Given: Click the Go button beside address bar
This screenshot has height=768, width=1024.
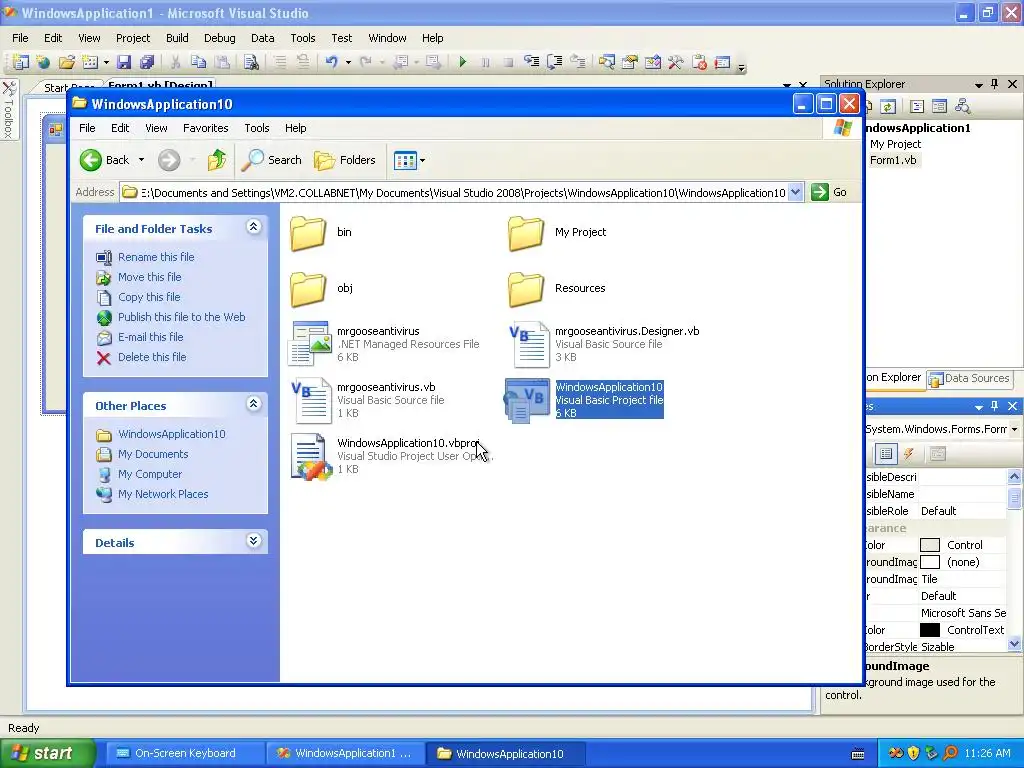Looking at the screenshot, I should tap(829, 192).
